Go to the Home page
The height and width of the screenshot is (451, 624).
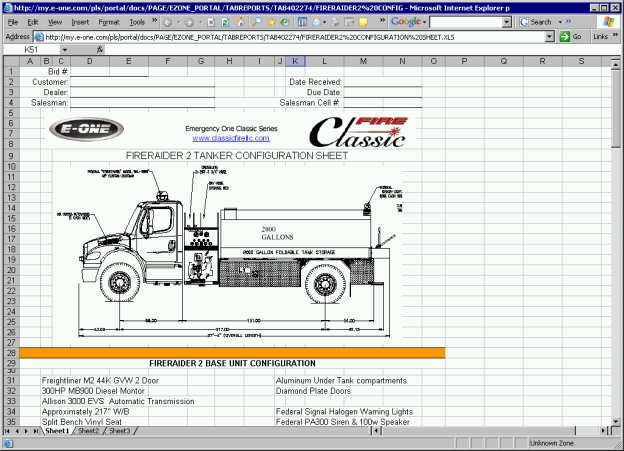click(240, 22)
